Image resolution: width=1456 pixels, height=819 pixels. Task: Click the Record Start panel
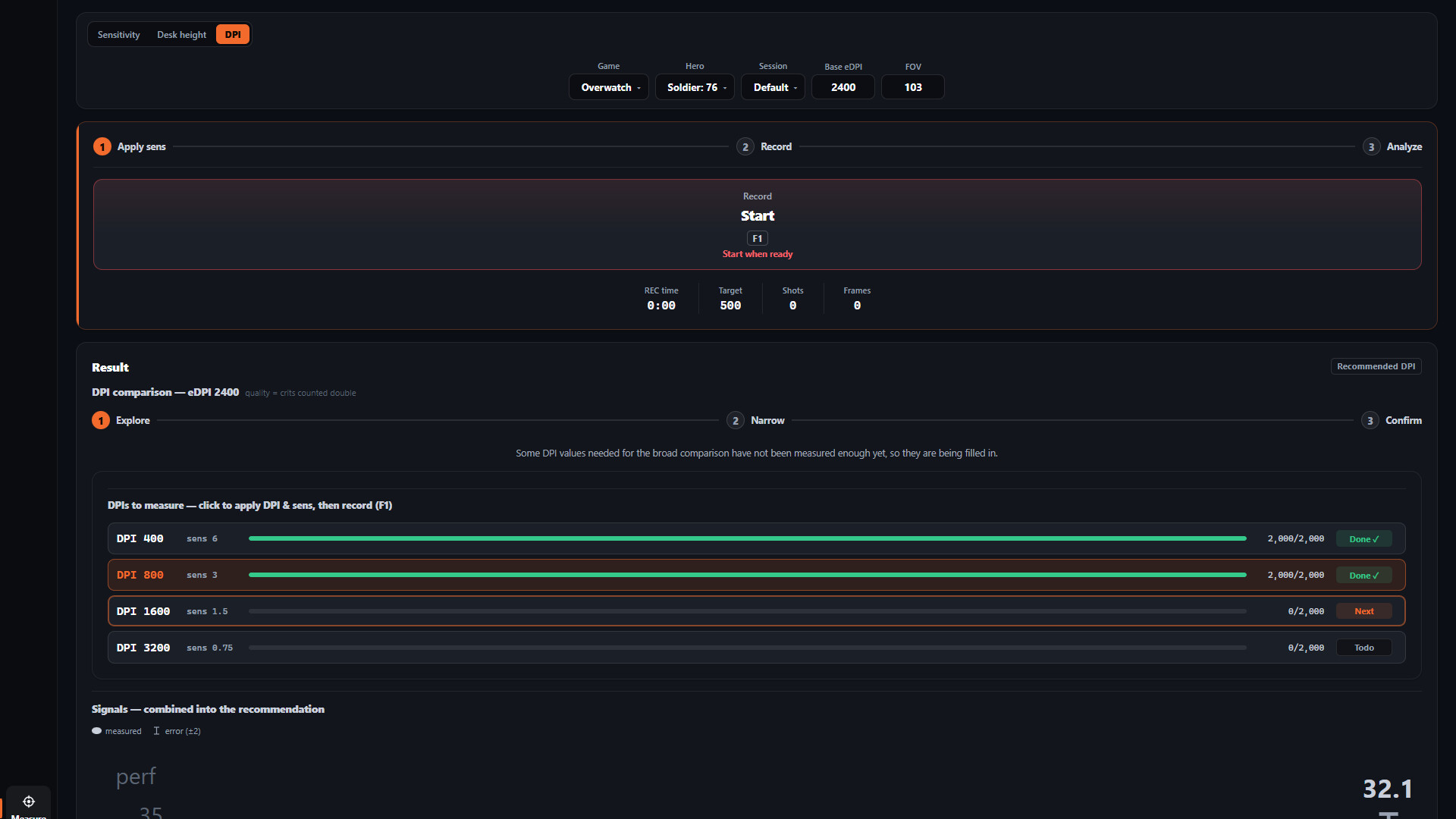coord(757,224)
